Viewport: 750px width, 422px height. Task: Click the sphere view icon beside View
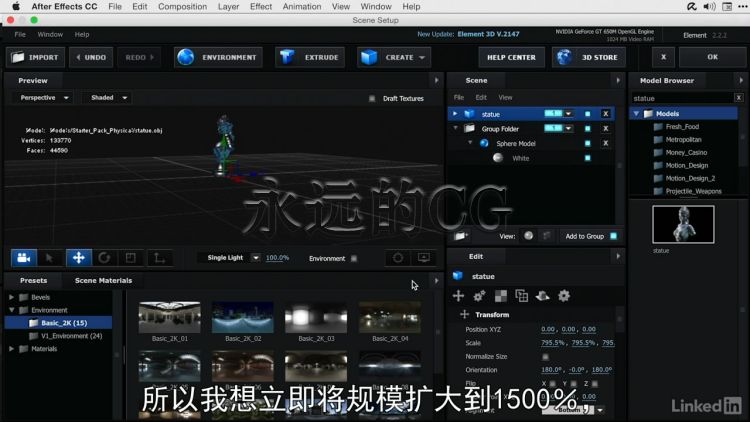[529, 236]
